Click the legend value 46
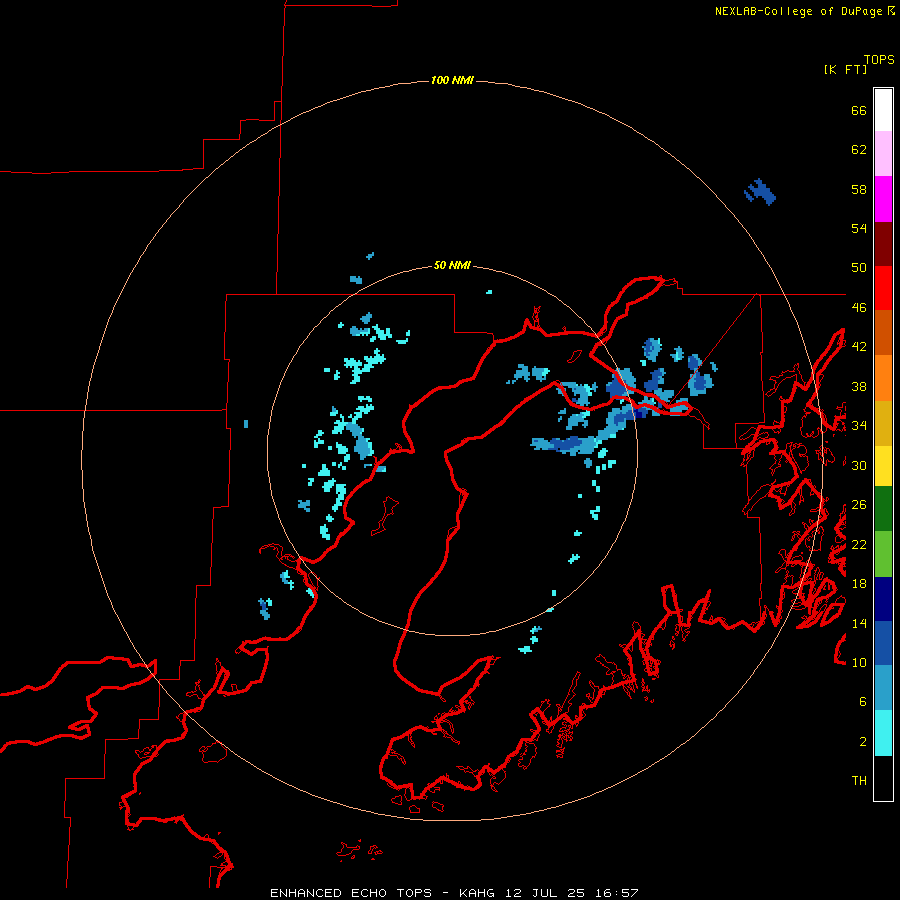The image size is (900, 900). 859,308
